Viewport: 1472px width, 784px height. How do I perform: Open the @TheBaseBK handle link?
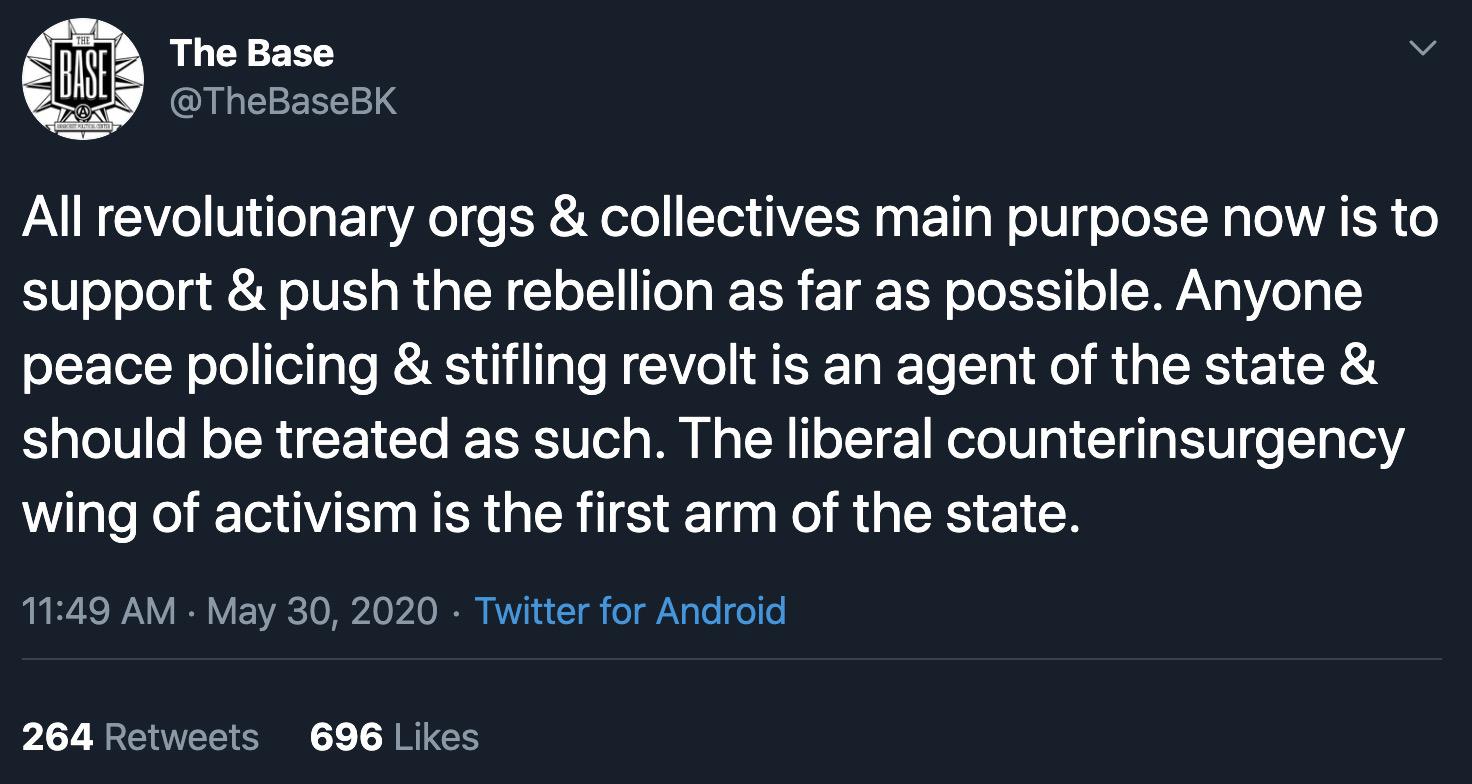283,102
